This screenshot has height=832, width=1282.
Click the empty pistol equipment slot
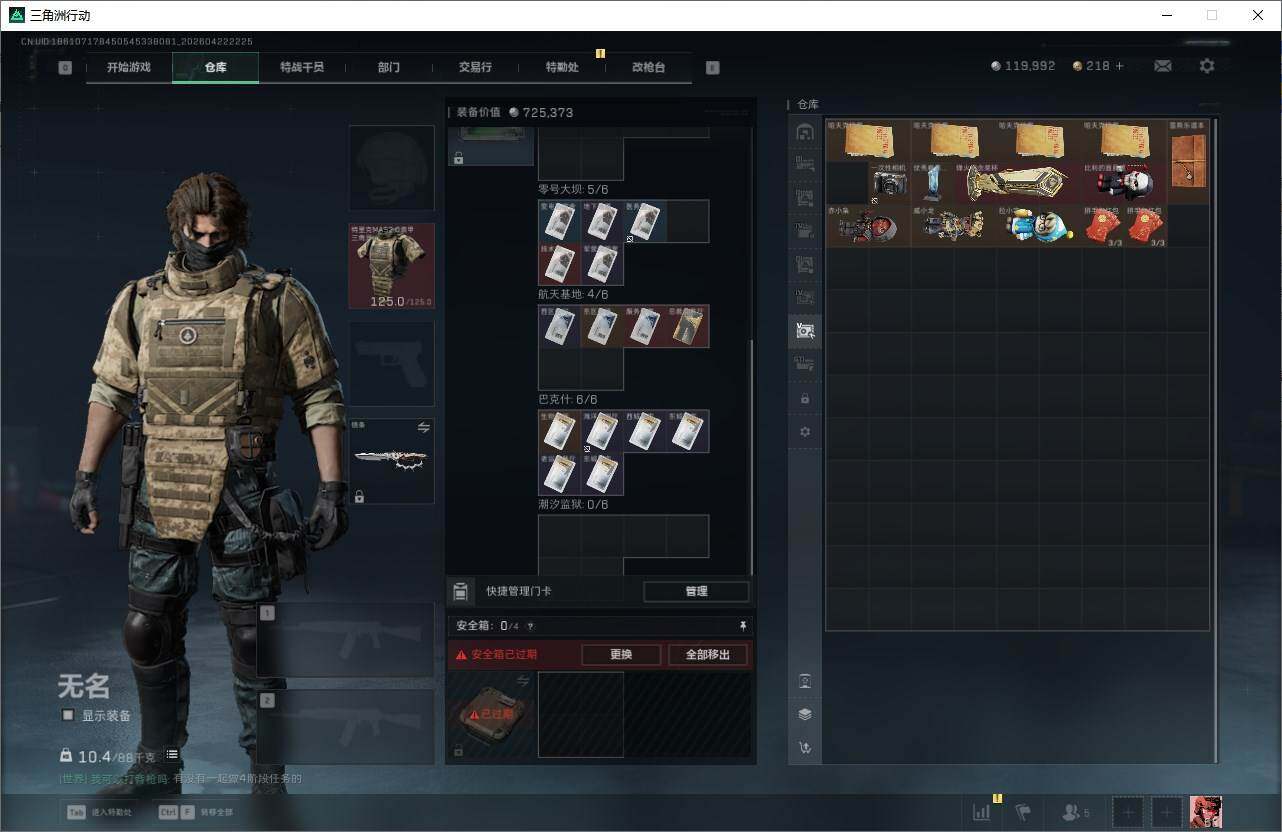click(391, 363)
